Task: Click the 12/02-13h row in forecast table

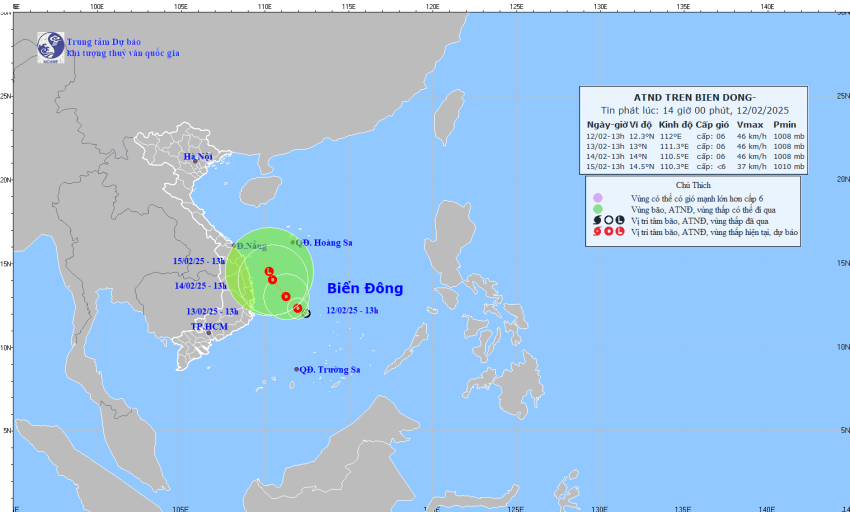Action: tap(695, 136)
